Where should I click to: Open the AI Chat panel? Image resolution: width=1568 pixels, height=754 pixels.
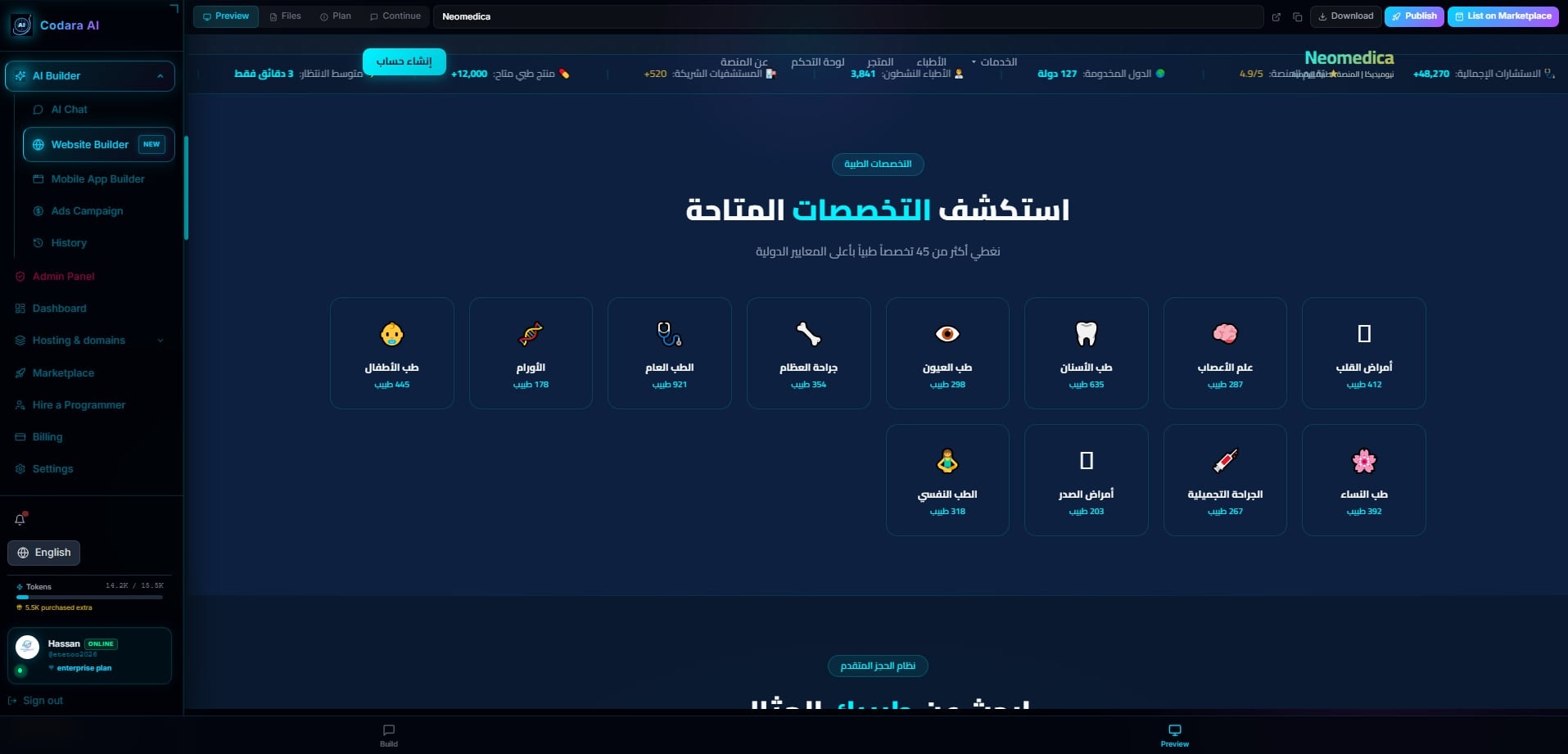point(69,109)
